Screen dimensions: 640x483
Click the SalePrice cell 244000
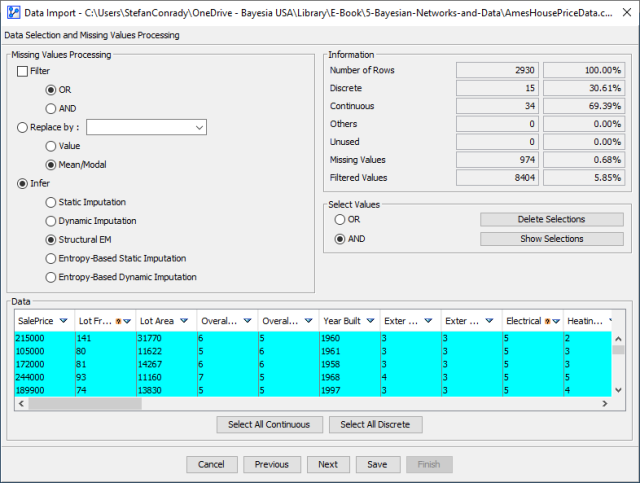45,378
